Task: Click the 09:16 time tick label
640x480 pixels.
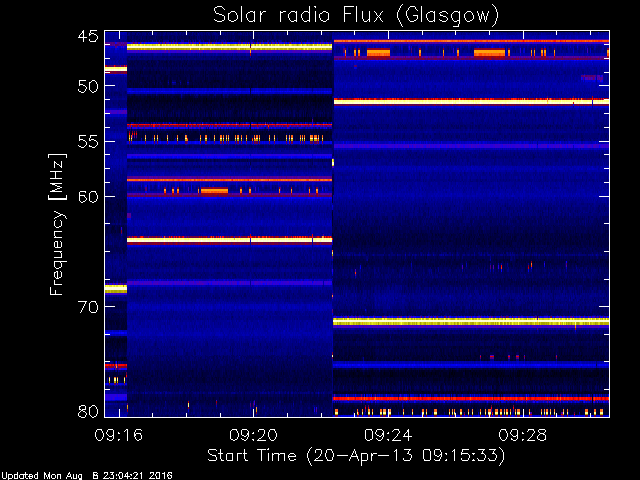Action: coord(119,435)
